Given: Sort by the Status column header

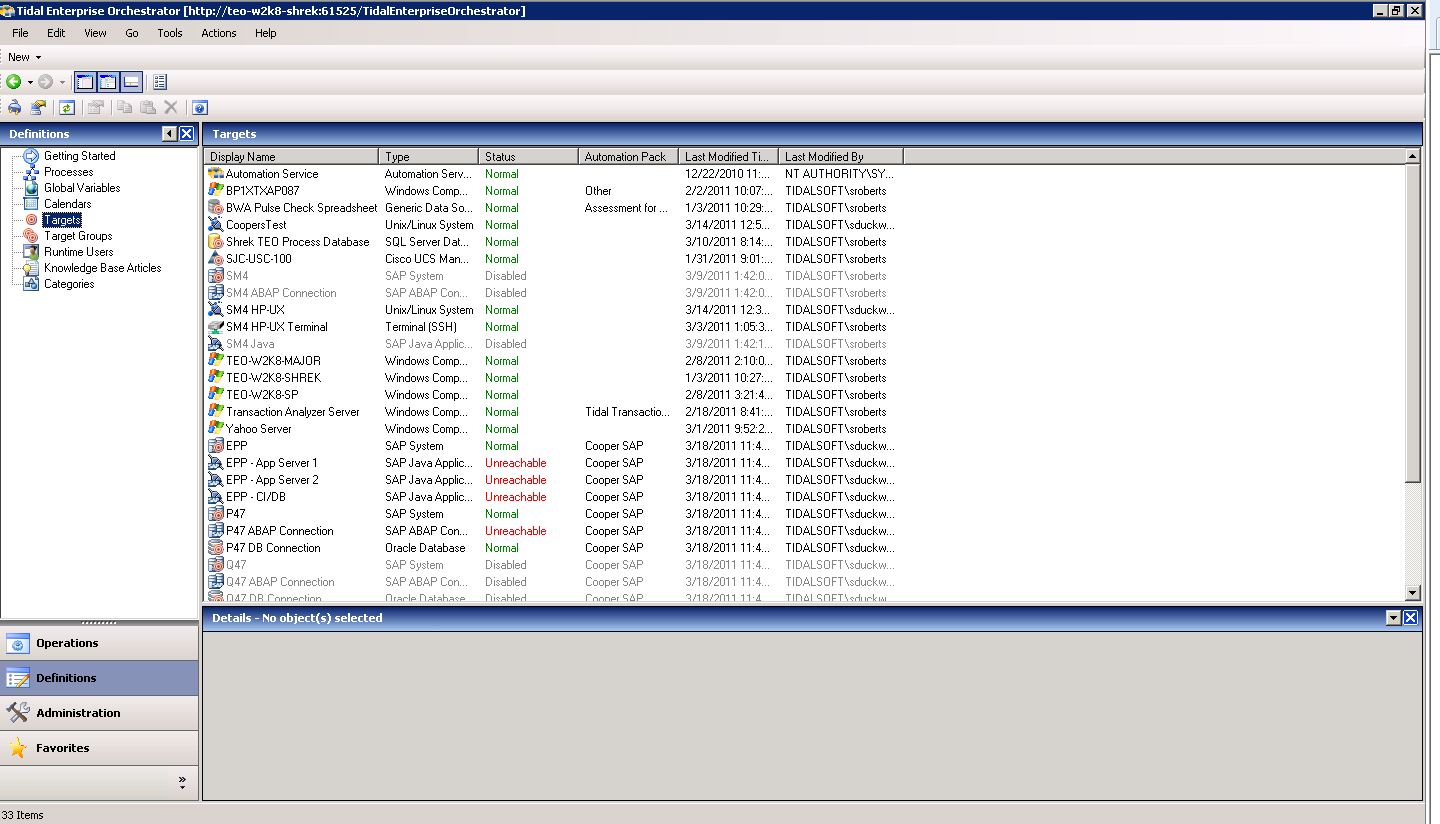Looking at the screenshot, I should (528, 157).
